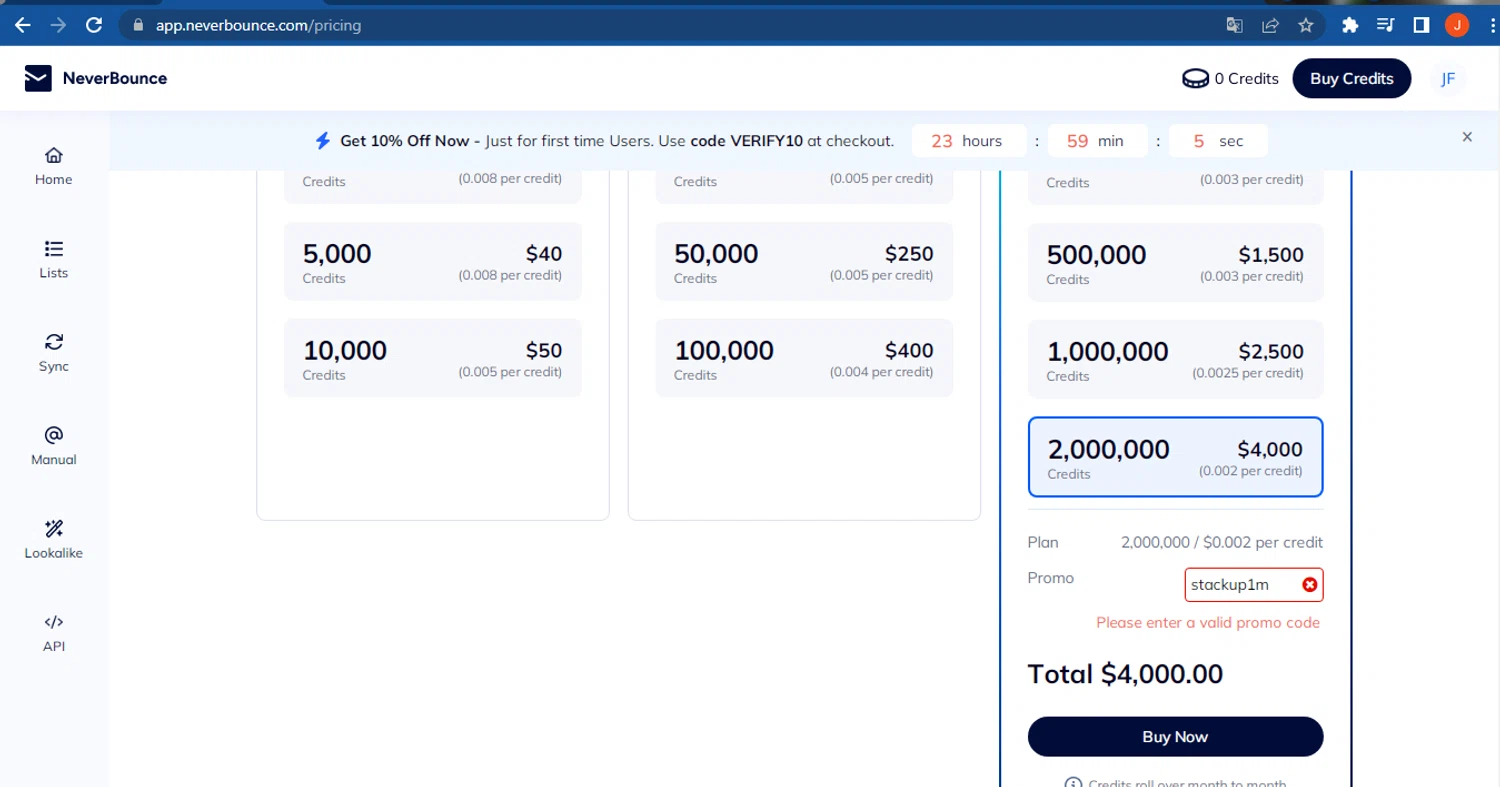Screen dimensions: 1500x787
Task: Click the credits coin icon
Action: [1195, 79]
